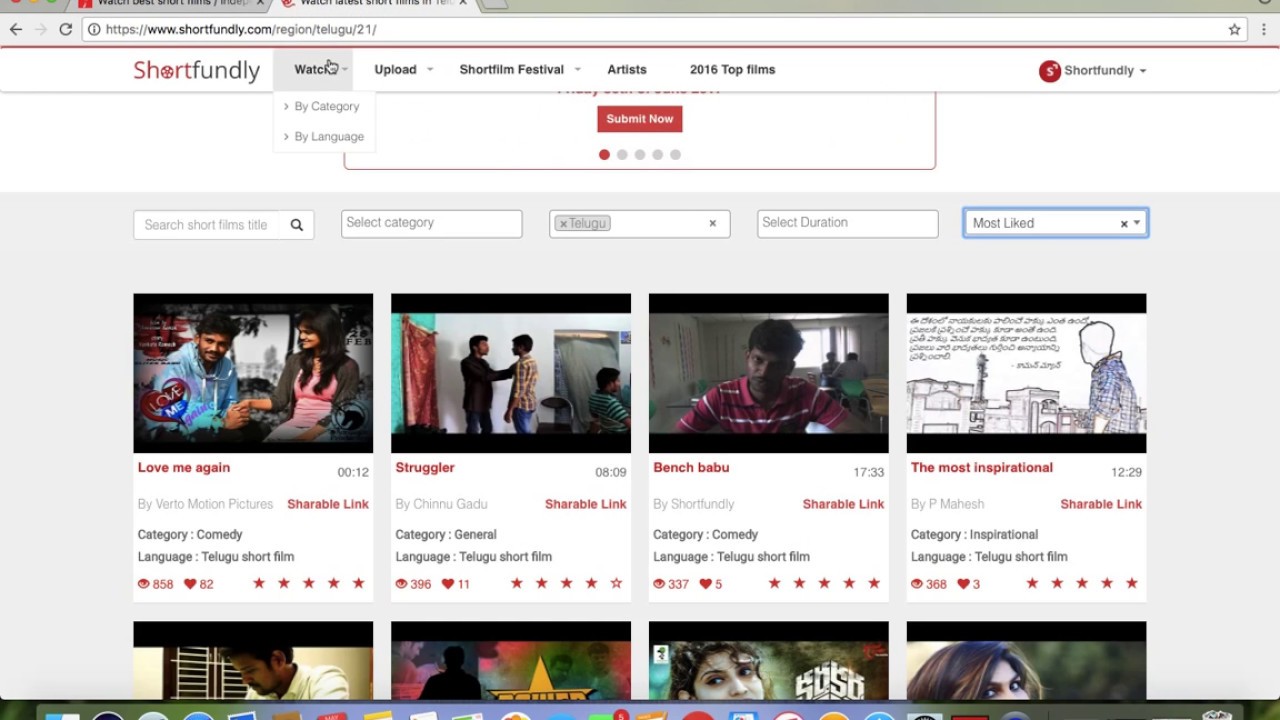Rate Struggler five stars using last star
Viewport: 1280px width, 720px height.
pos(616,583)
